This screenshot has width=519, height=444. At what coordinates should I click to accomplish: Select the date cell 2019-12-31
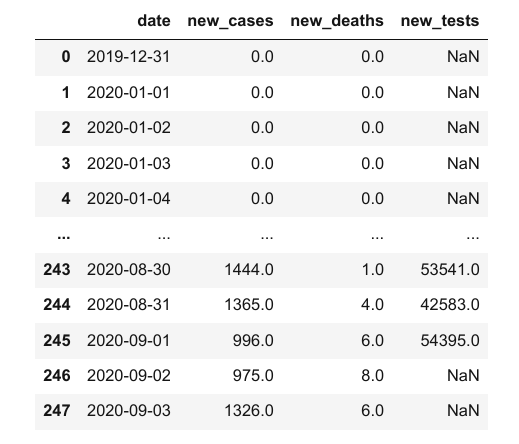pyautogui.click(x=129, y=57)
